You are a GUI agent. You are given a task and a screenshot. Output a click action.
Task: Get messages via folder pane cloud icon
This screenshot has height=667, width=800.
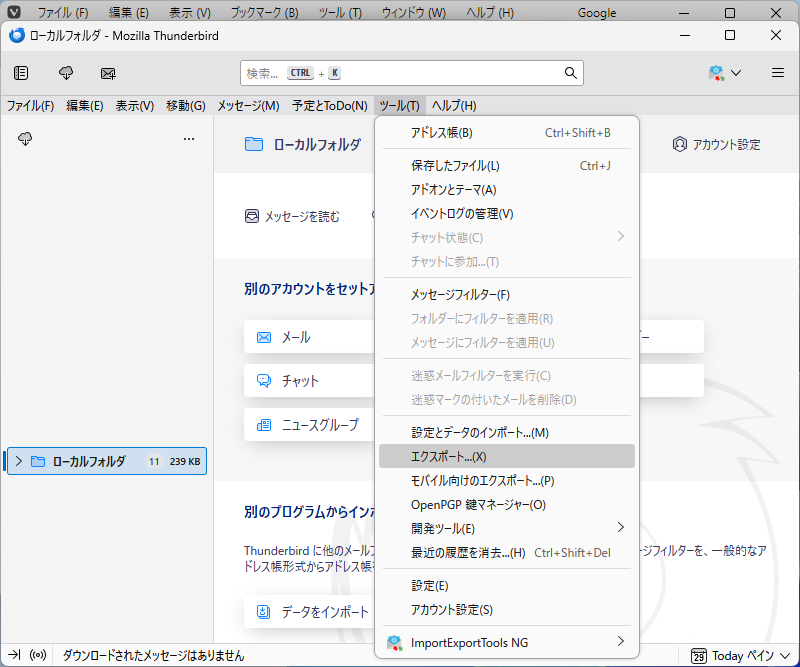(25, 138)
